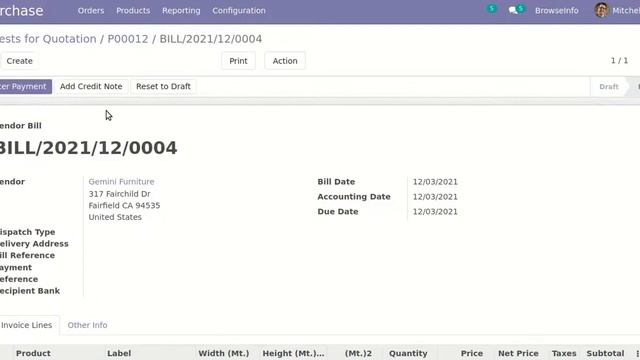Open the Products menu
Image resolution: width=640 pixels, height=360 pixels.
133,11
